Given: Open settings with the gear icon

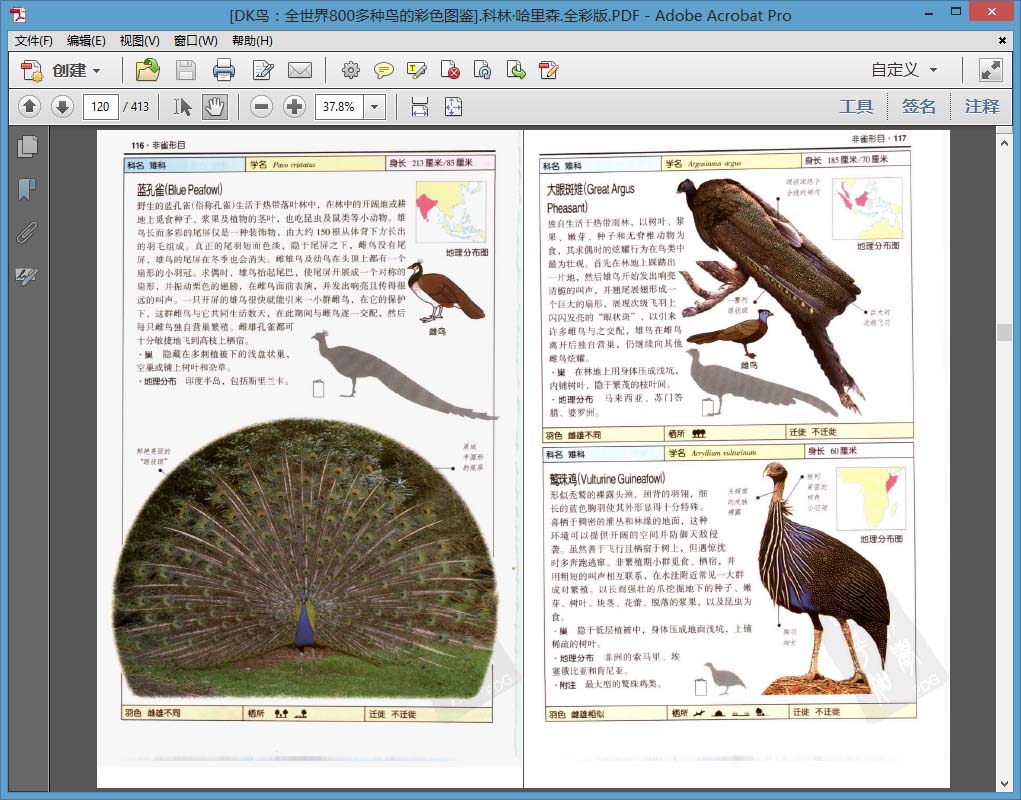Looking at the screenshot, I should [351, 70].
